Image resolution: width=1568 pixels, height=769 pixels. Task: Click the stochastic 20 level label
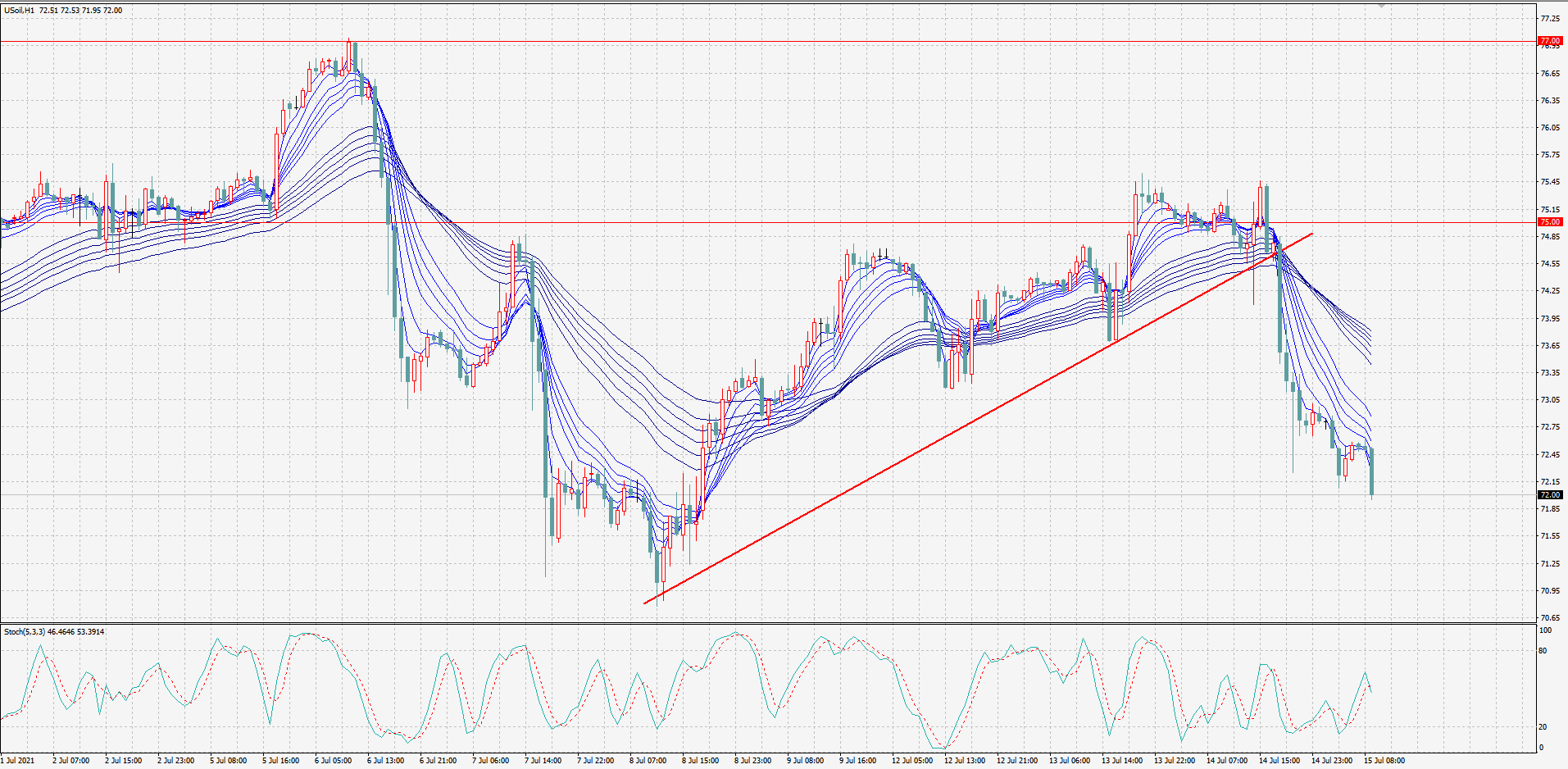(x=1543, y=727)
